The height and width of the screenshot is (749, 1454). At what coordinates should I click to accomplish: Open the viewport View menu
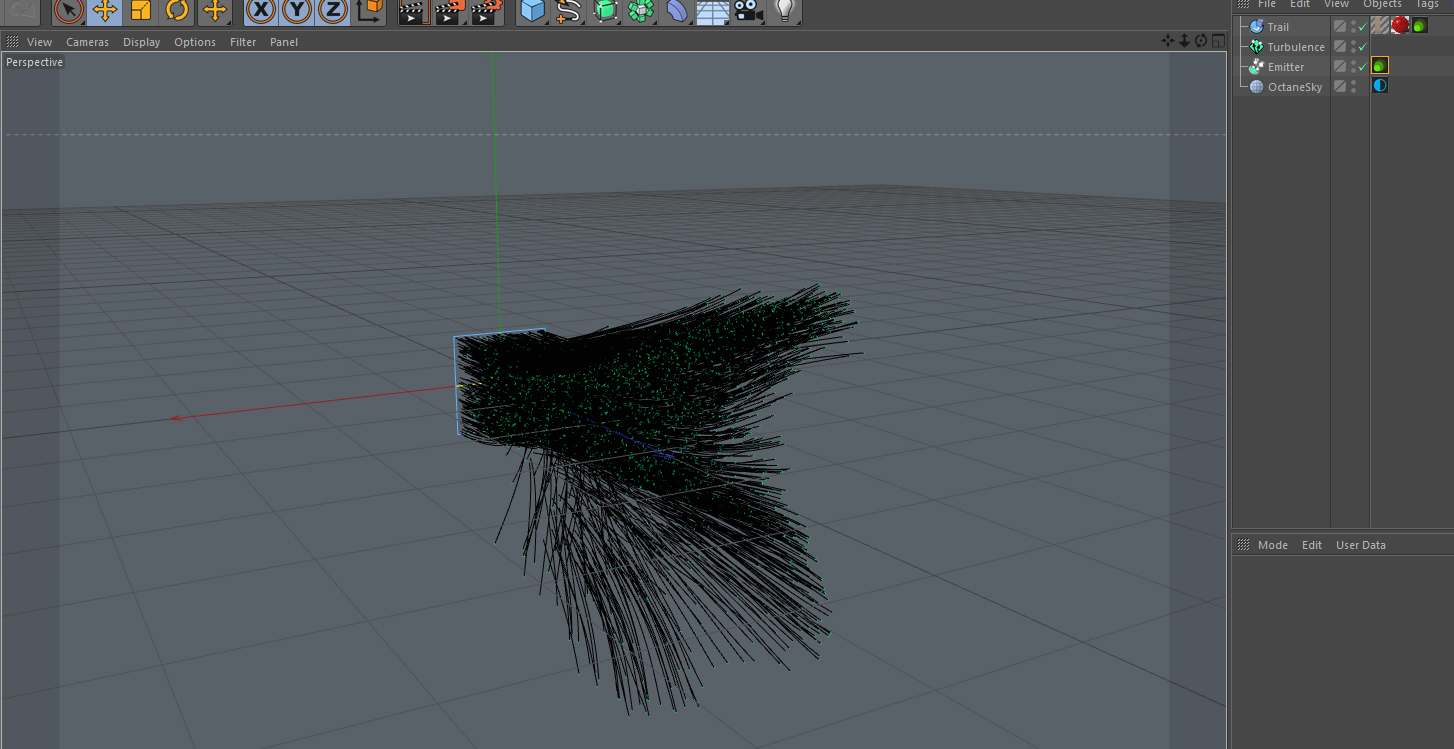[x=39, y=42]
